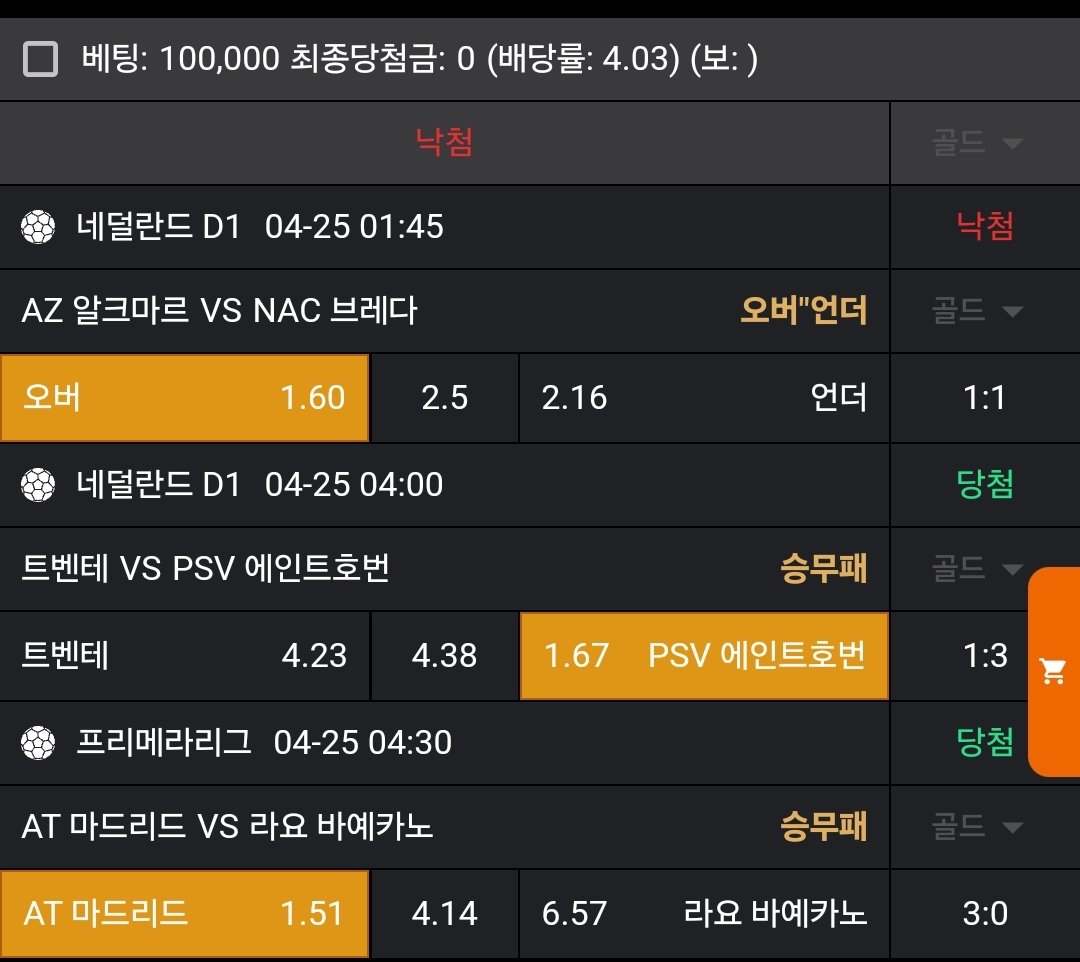Image resolution: width=1080 pixels, height=962 pixels.
Task: Select PSV 에인트호번 1.67 odds cell
Action: [x=704, y=656]
